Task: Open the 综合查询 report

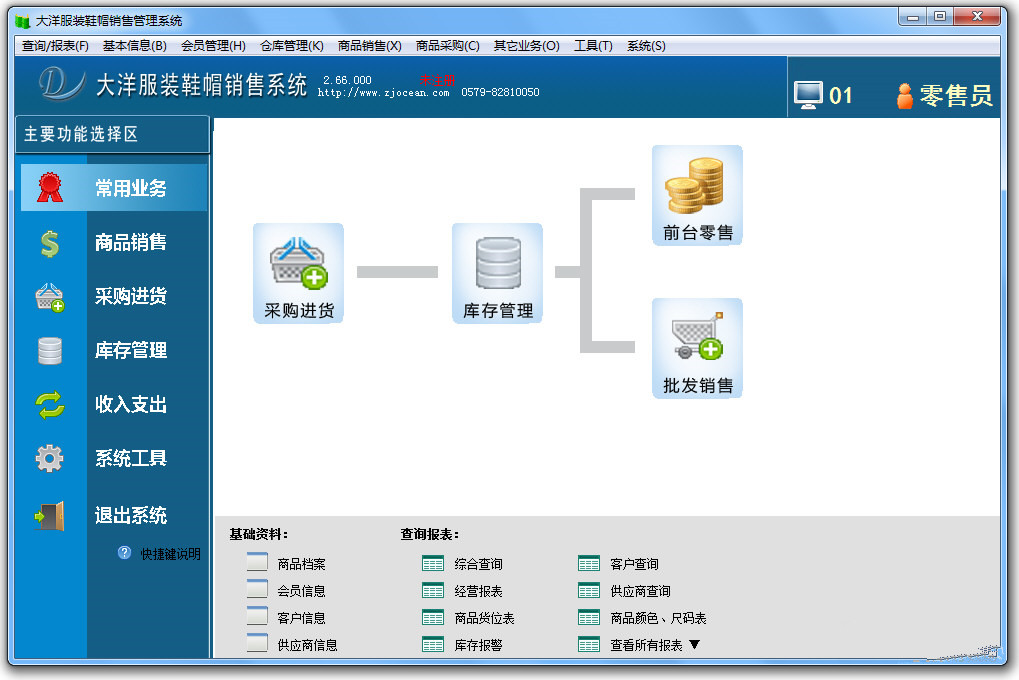Action: tap(478, 564)
